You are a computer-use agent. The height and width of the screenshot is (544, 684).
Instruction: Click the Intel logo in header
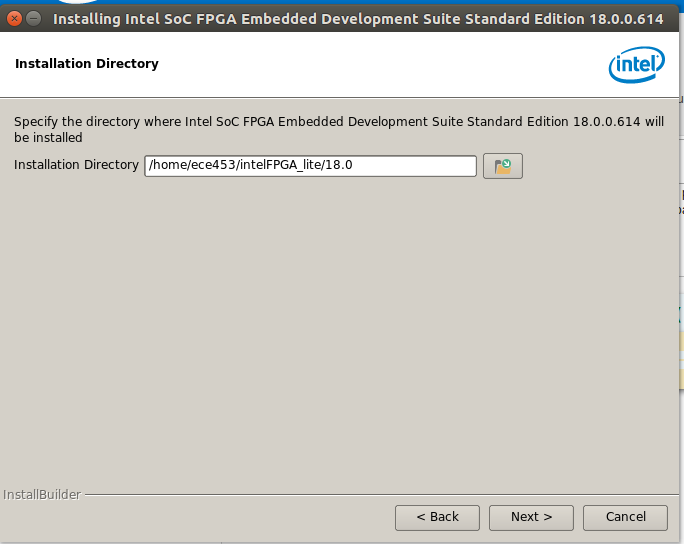636,66
